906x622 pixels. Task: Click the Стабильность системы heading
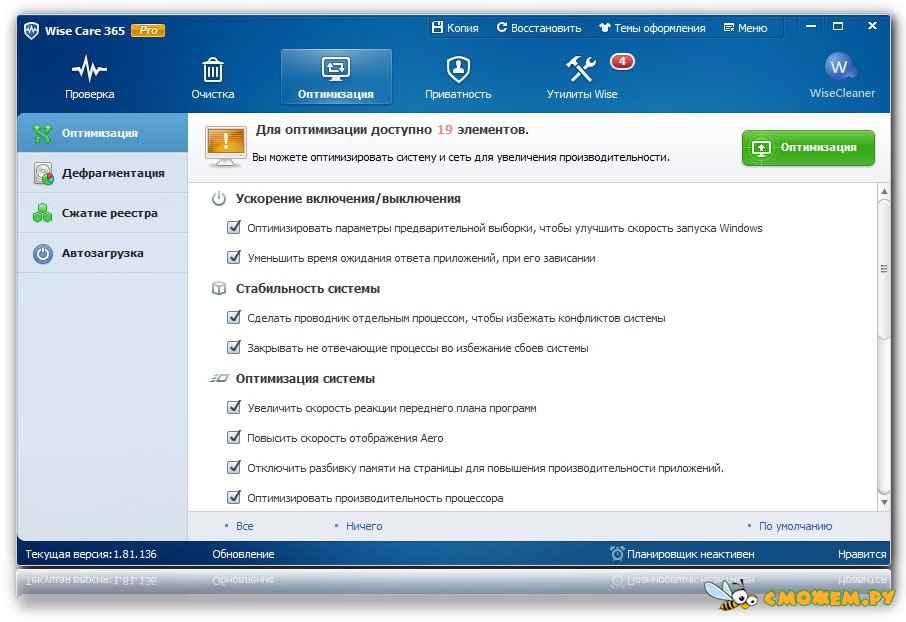click(307, 288)
